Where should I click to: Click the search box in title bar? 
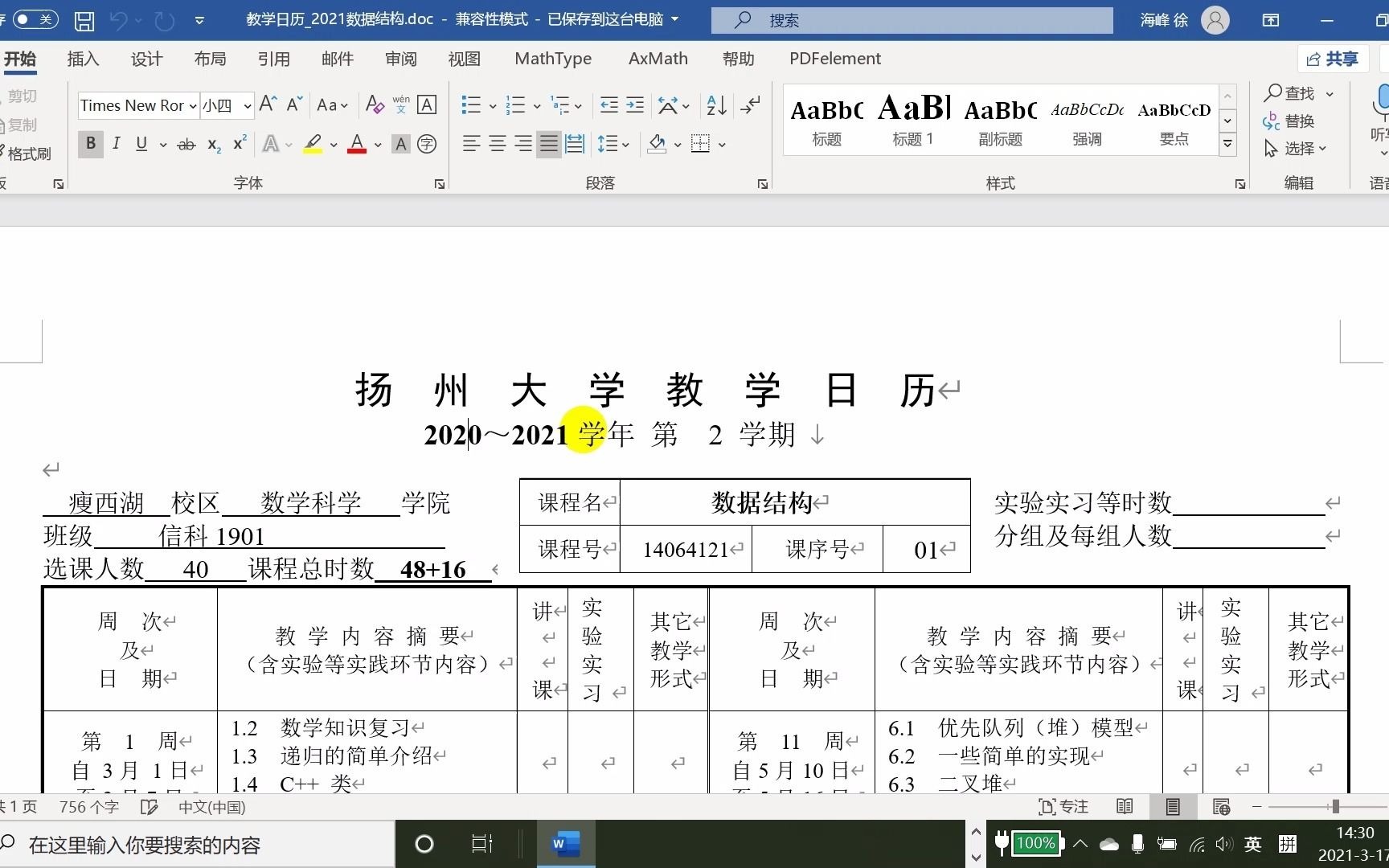pos(912,20)
